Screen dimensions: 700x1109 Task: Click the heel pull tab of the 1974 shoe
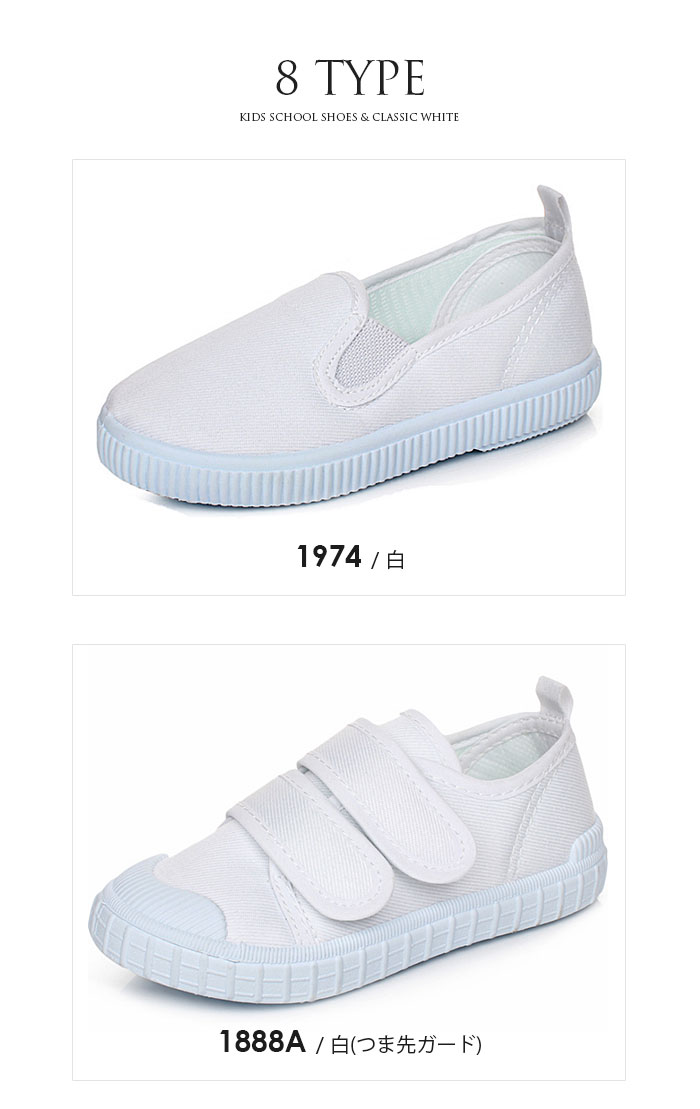[x=555, y=212]
